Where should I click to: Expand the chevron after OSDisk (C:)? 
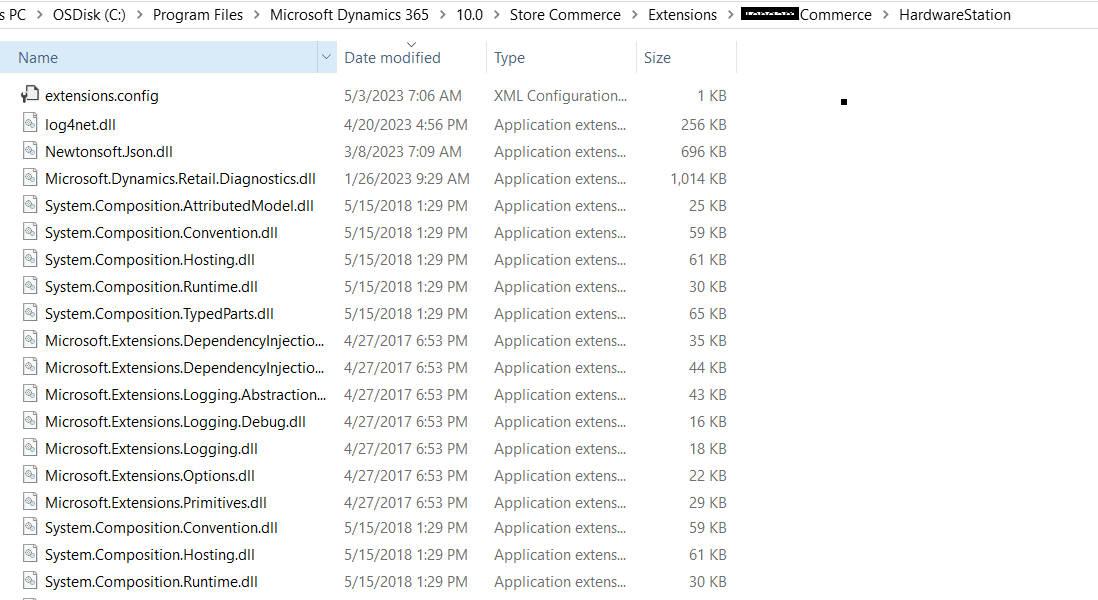(x=139, y=15)
